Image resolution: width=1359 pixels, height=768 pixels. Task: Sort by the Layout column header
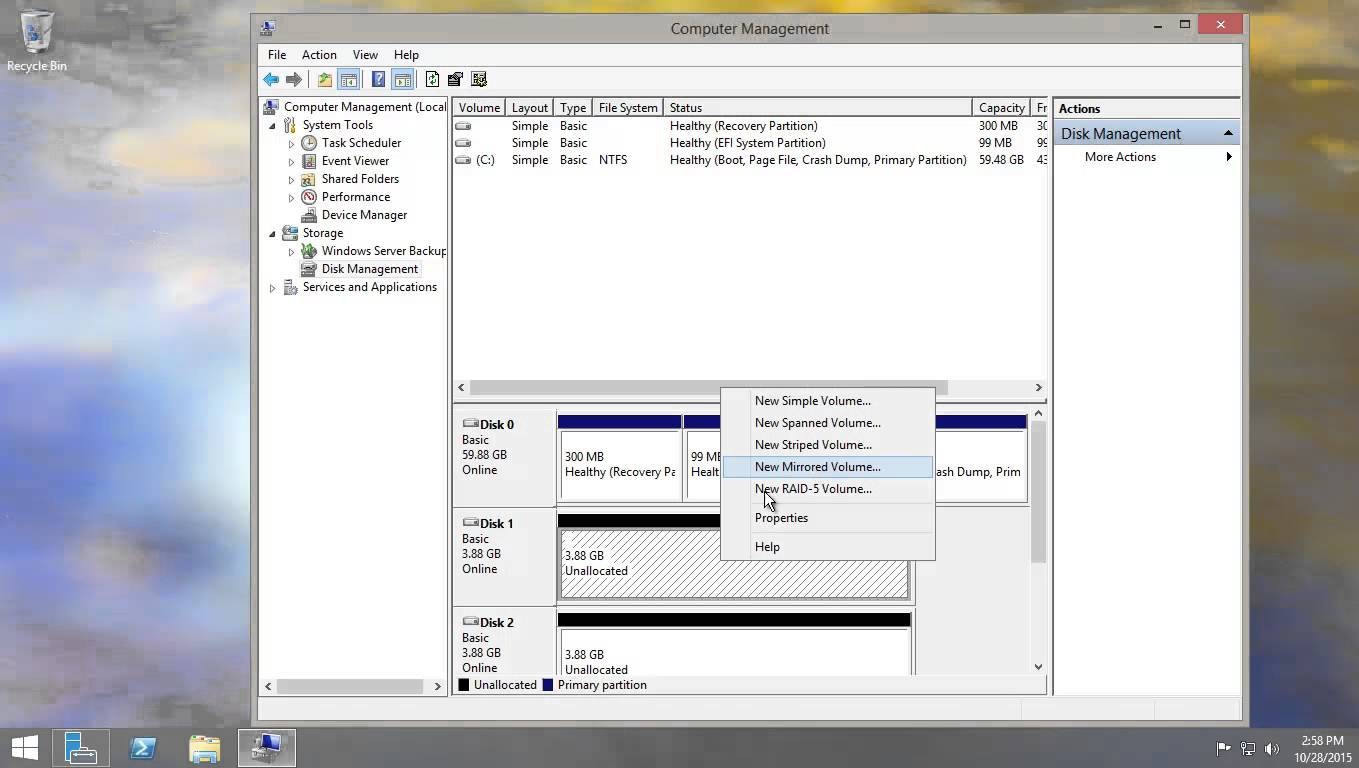point(530,108)
